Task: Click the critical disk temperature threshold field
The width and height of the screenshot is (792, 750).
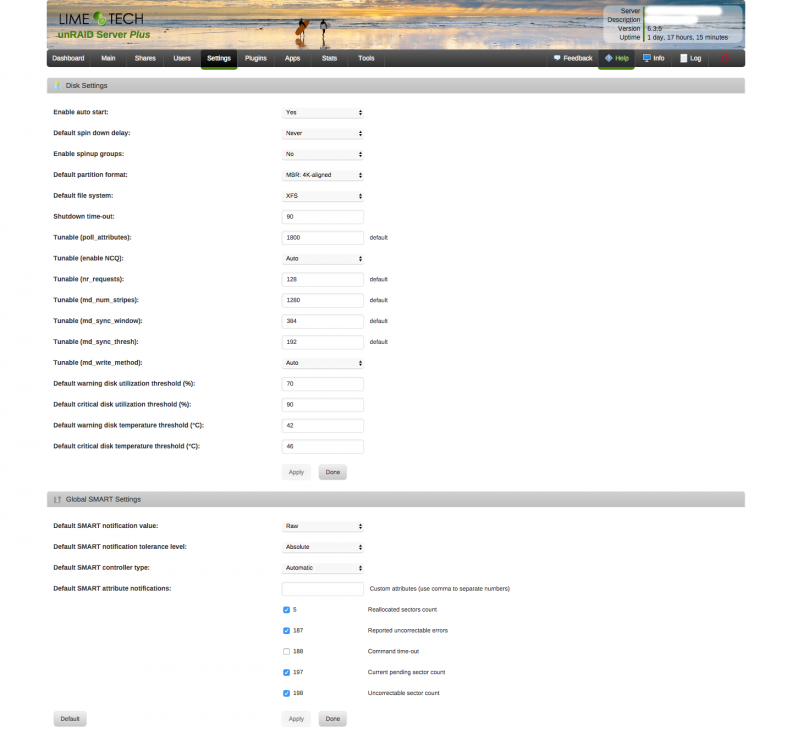Action: click(322, 446)
